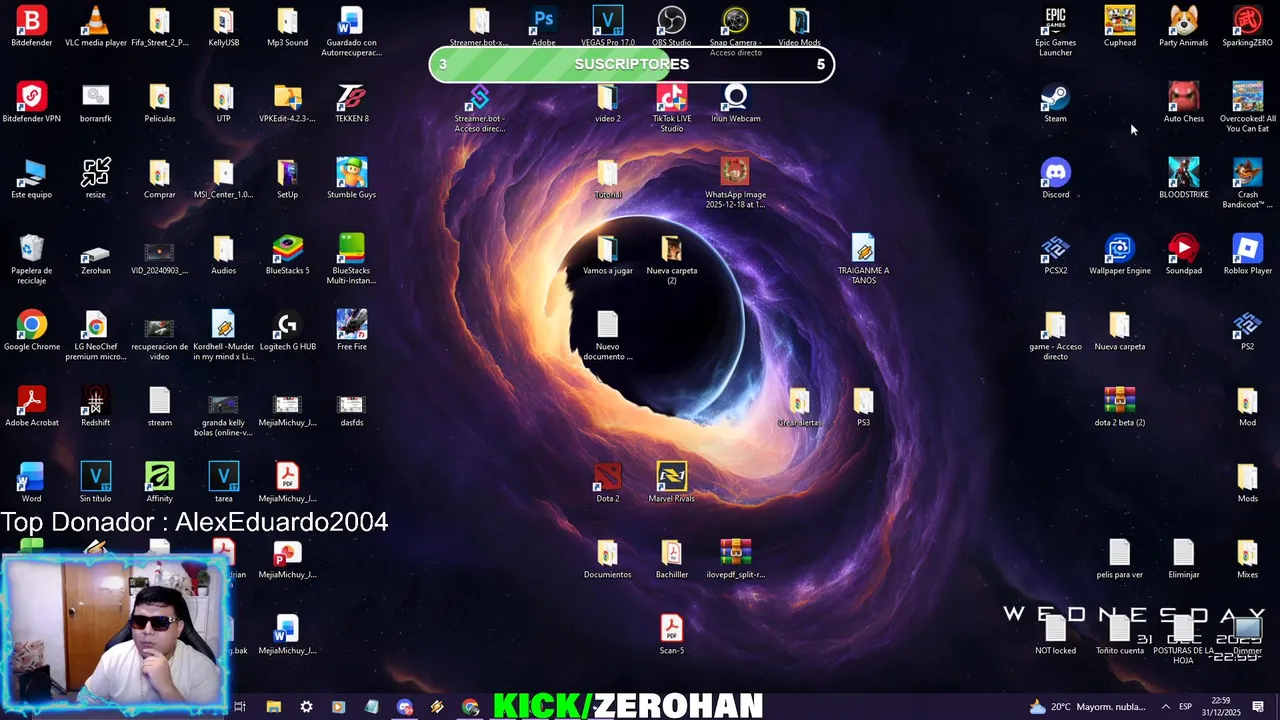Open Free Fire game shortcut
This screenshot has width=1280, height=720.
[x=352, y=331]
